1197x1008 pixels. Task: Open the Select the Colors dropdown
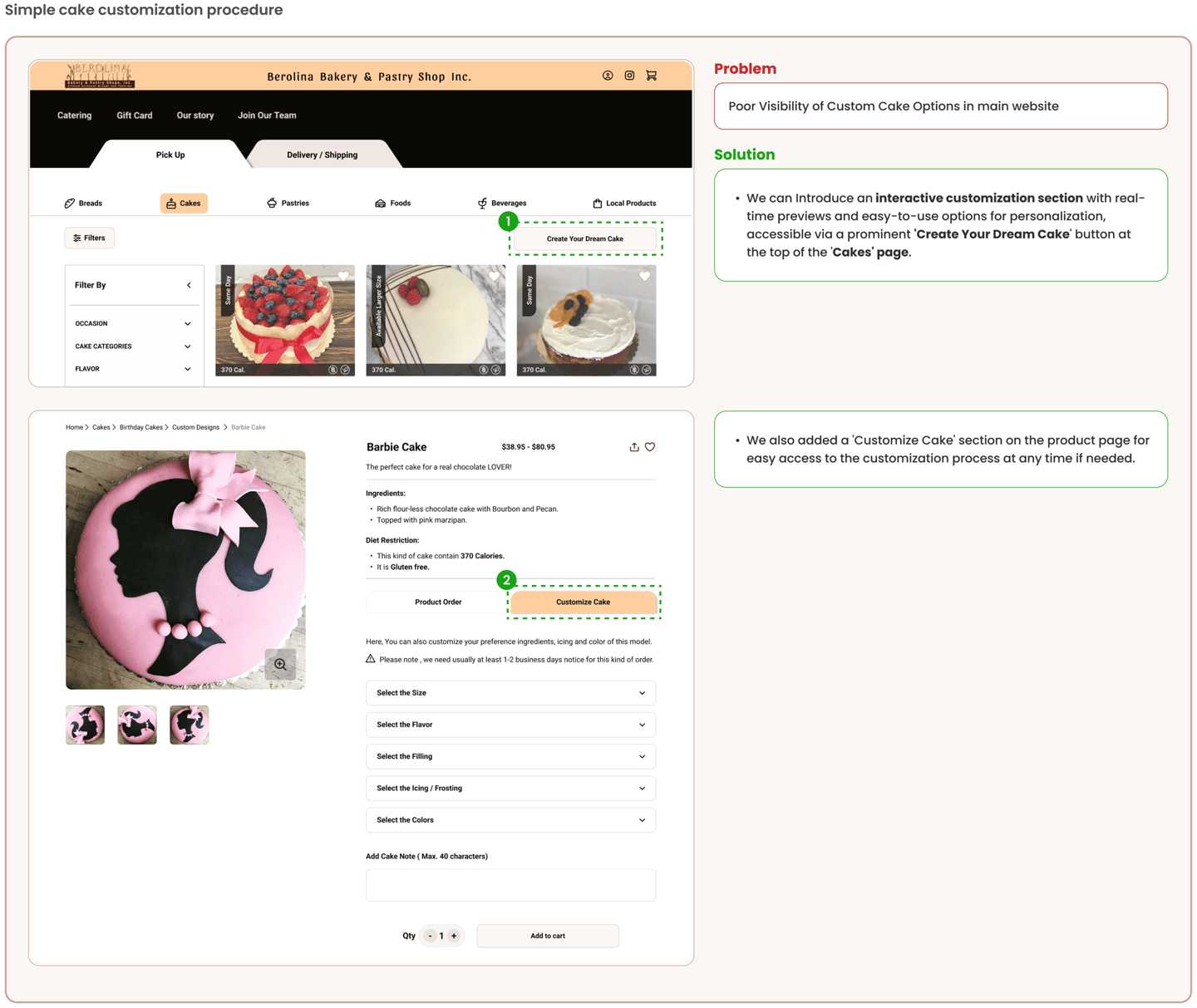(x=510, y=820)
